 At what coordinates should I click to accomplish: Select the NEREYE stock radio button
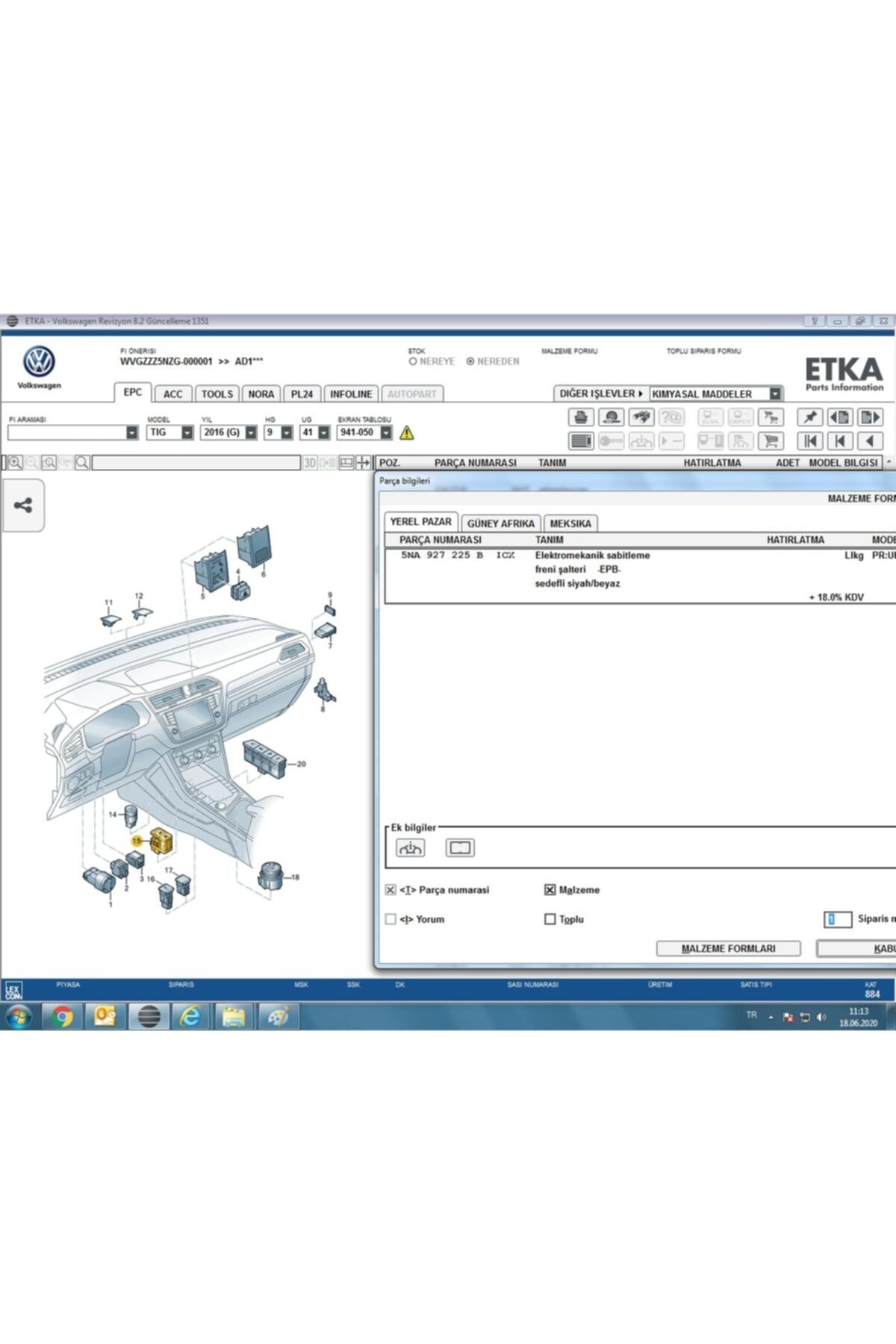coord(413,361)
